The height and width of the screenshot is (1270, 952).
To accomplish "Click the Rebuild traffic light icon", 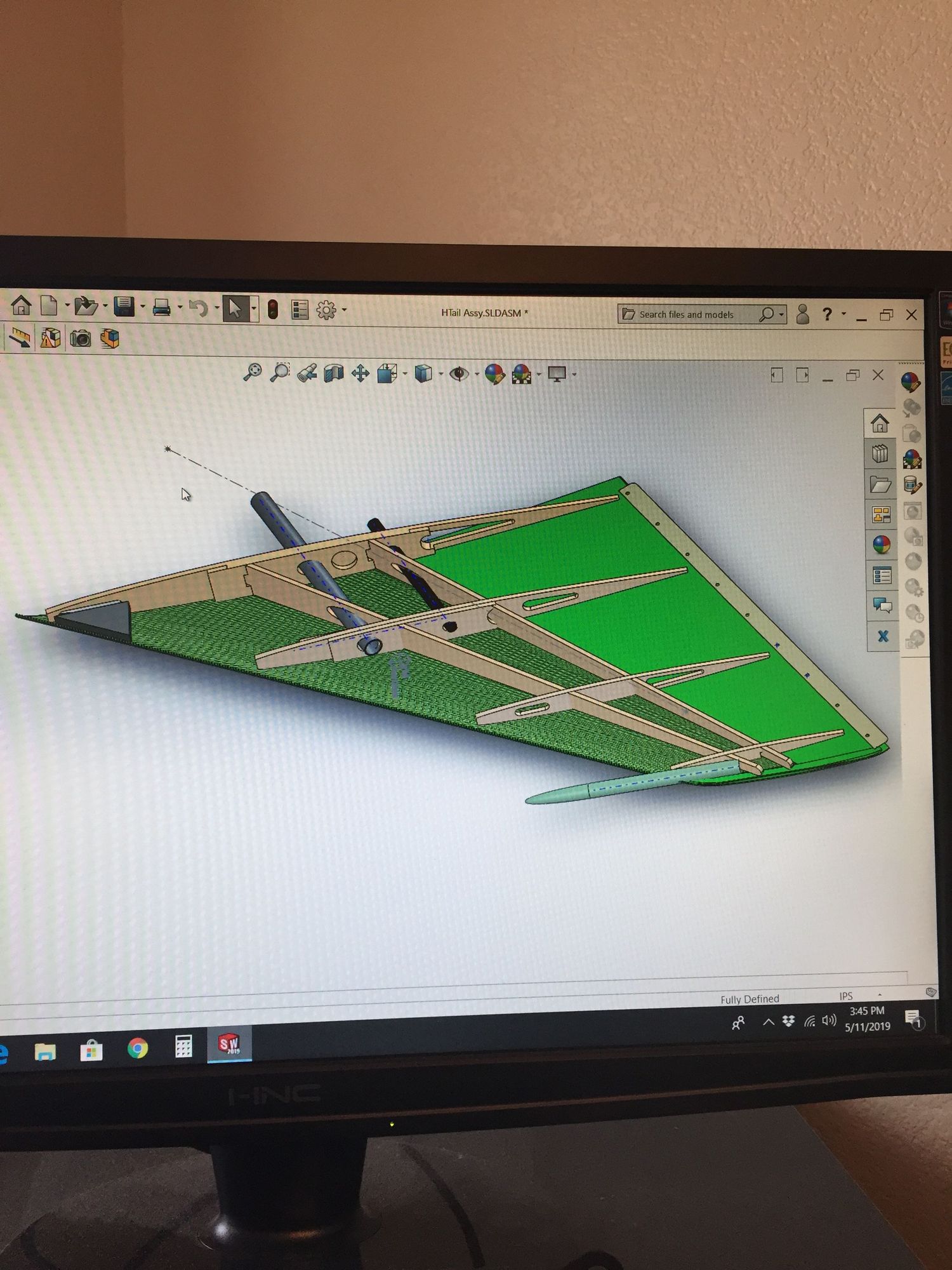I will 273,309.
